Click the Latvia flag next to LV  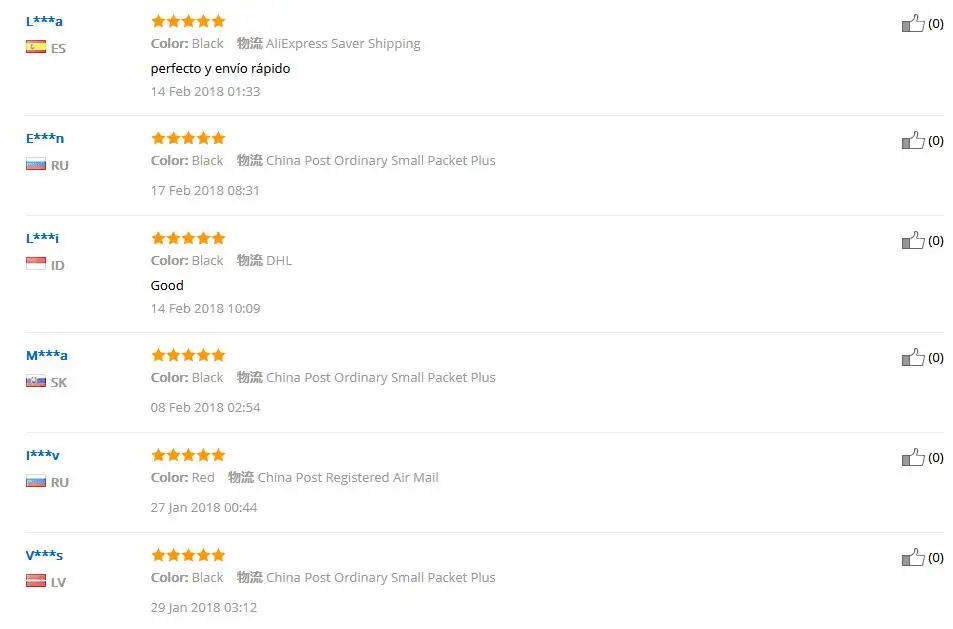pyautogui.click(x=36, y=581)
